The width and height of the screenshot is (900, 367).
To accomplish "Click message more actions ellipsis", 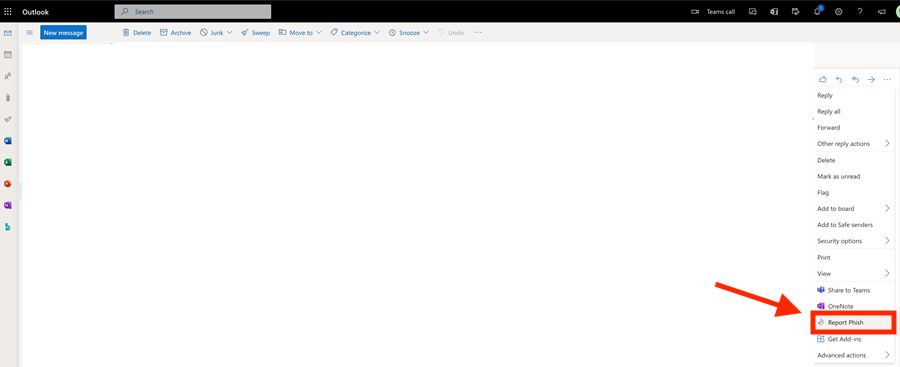I will pos(887,79).
